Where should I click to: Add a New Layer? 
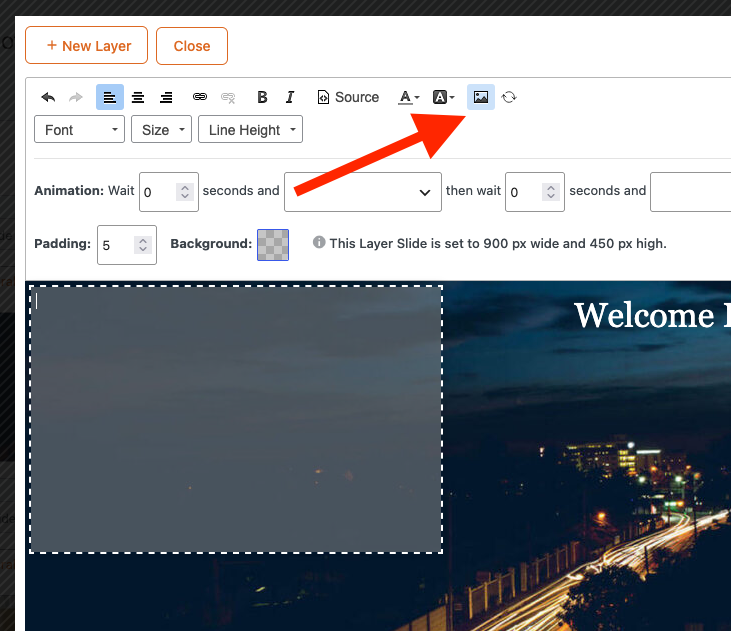point(87,45)
